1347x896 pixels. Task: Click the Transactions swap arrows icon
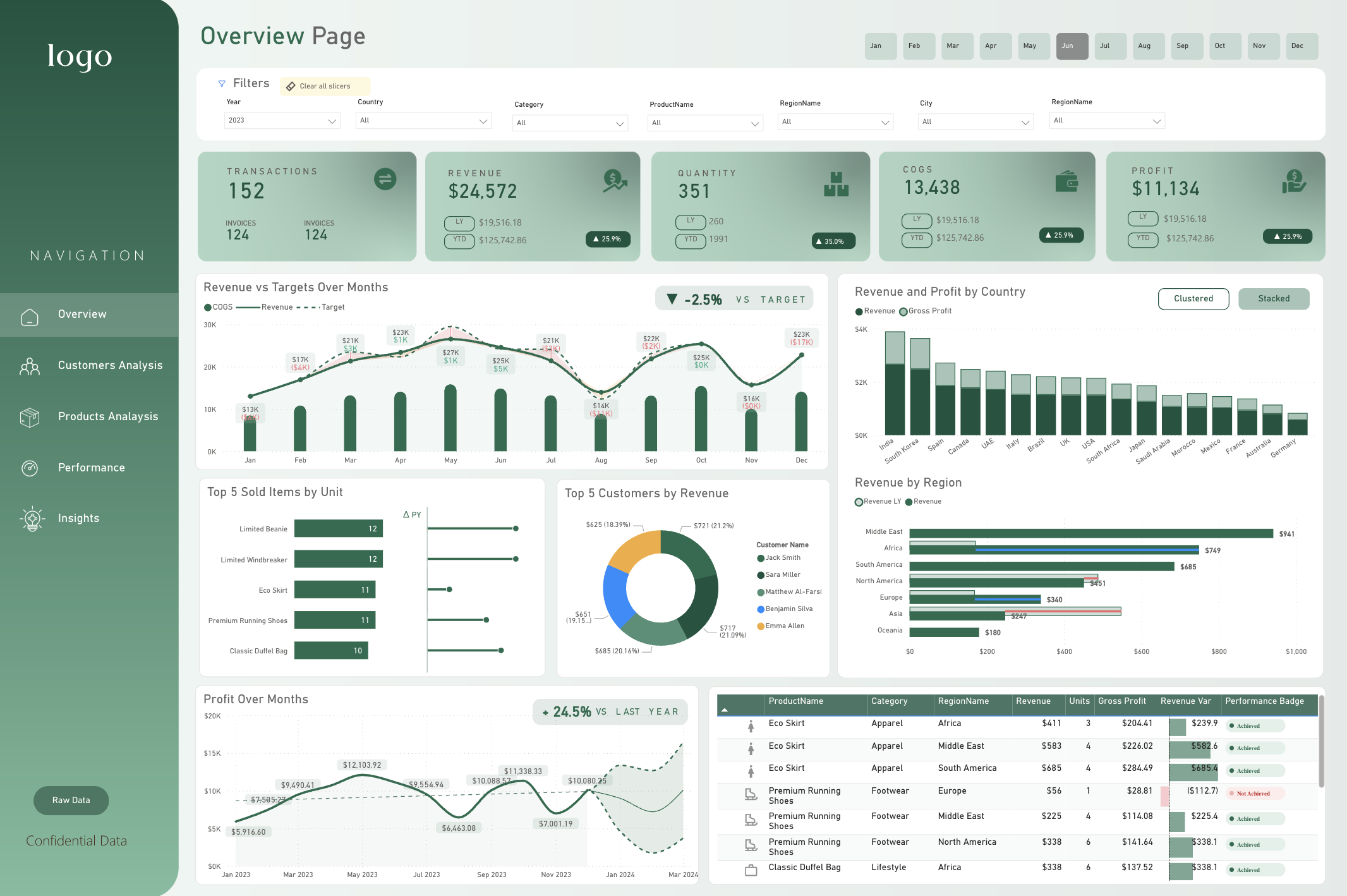(x=385, y=179)
